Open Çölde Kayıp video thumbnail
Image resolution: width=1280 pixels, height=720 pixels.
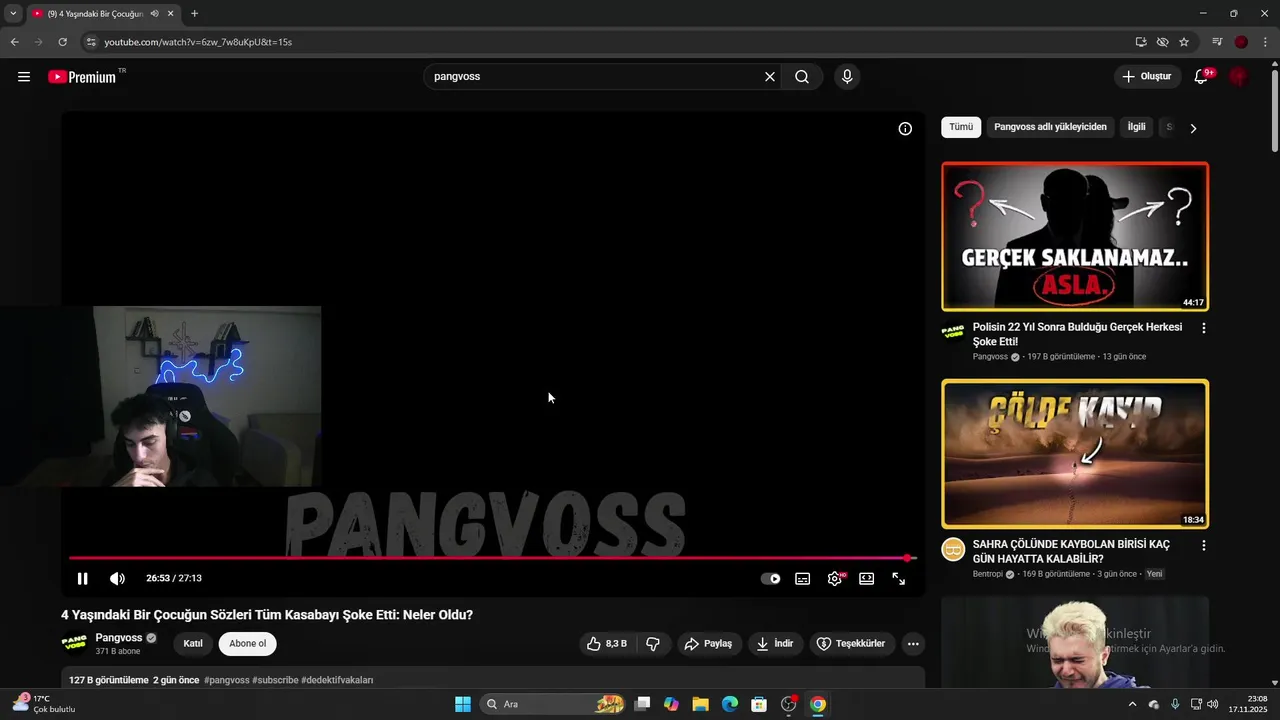coord(1075,454)
